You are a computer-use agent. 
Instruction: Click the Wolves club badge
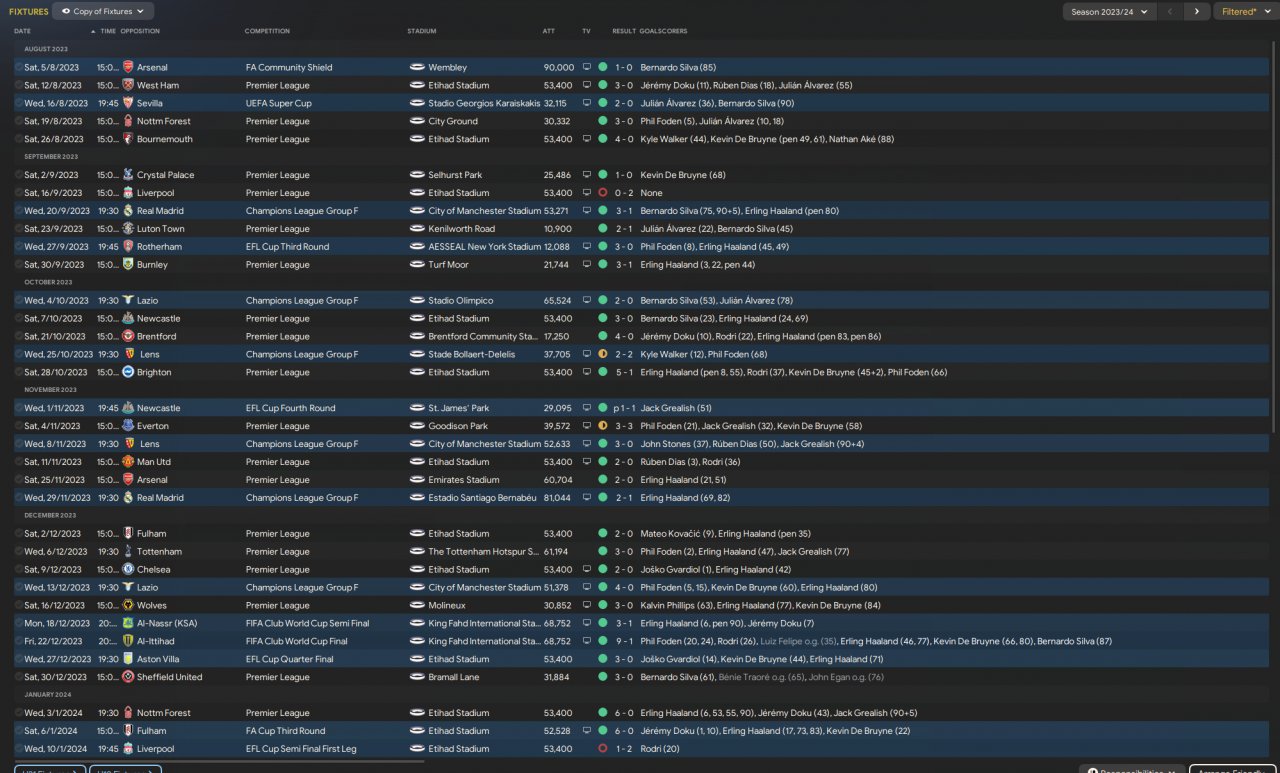tap(128, 606)
